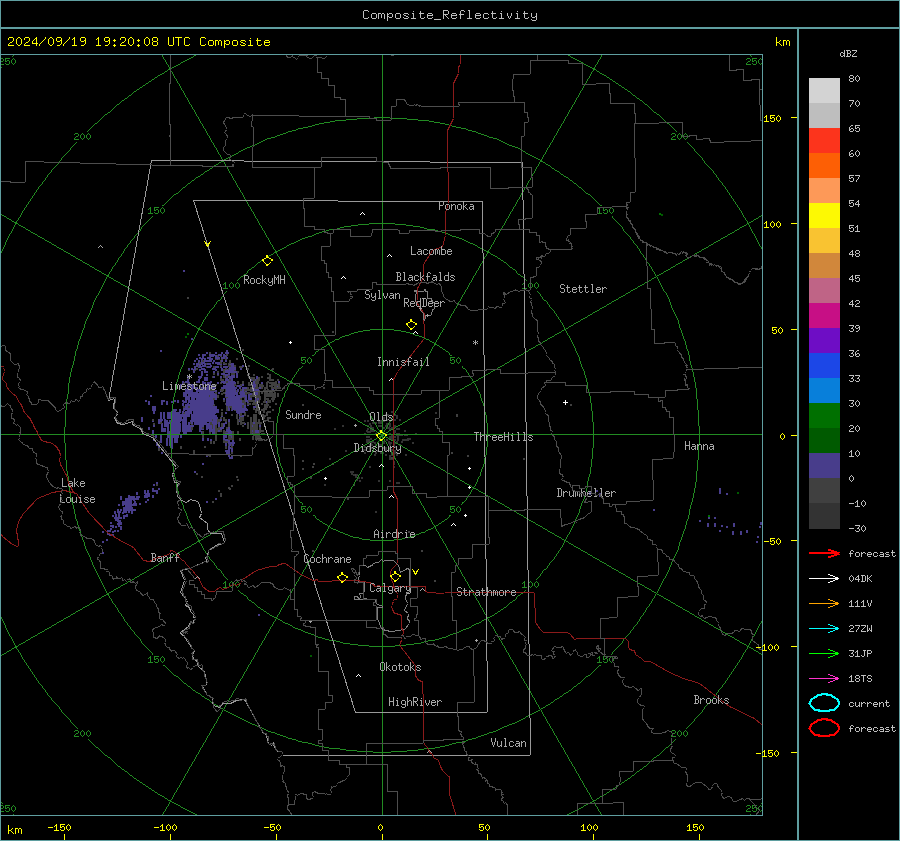Click the Drumheller city label
Viewport: 900px width, 841px height.
586,493
